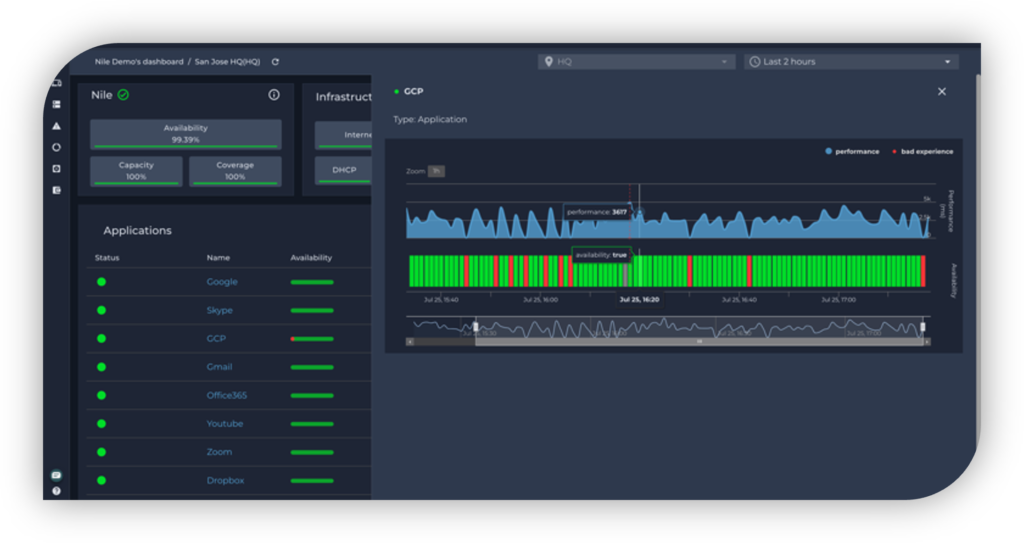Open Nile Demo's dashboard breadcrumb
1024x543 pixels.
(138, 61)
